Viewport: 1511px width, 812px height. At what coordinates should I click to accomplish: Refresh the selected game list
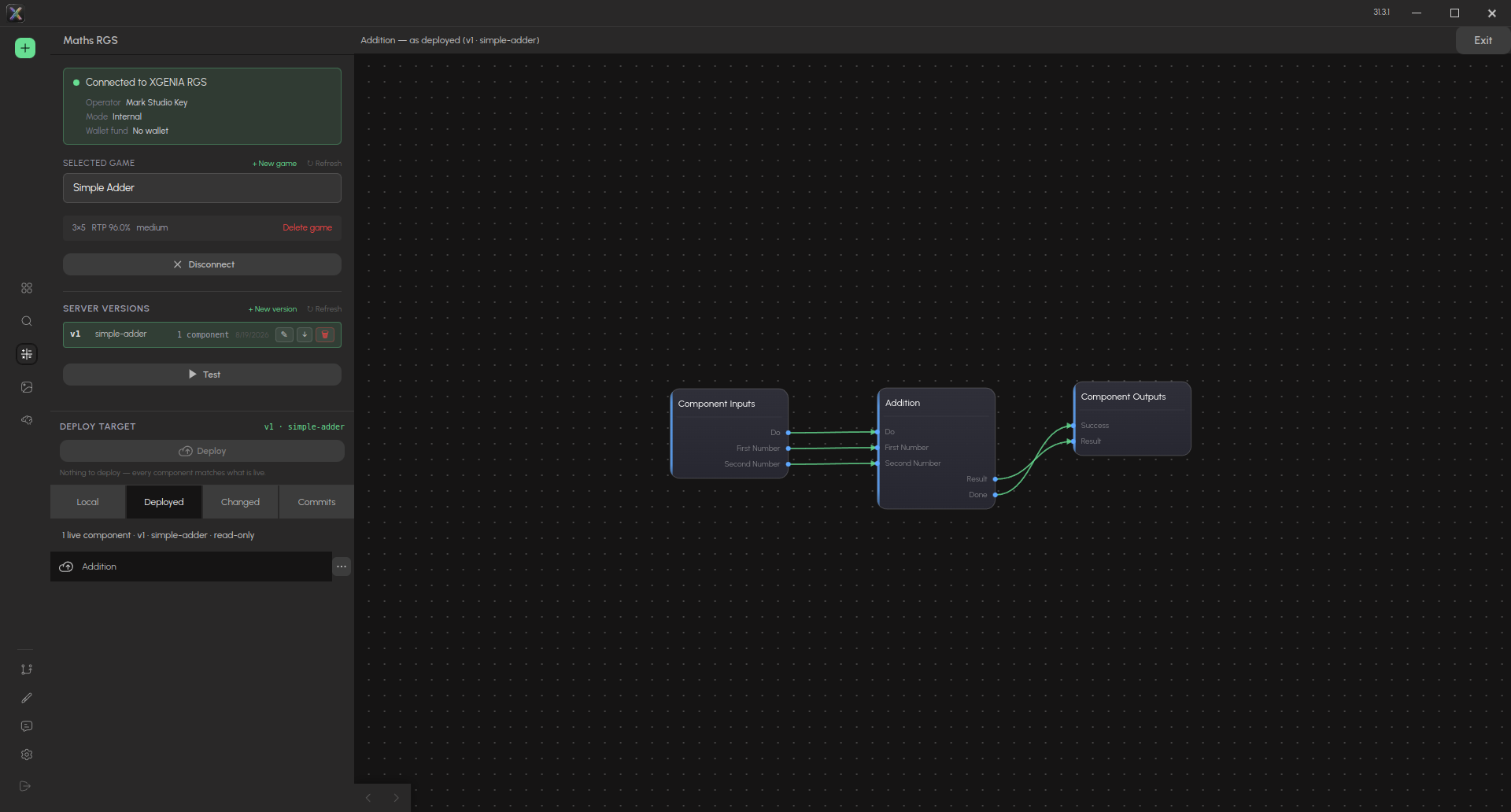tap(324, 164)
